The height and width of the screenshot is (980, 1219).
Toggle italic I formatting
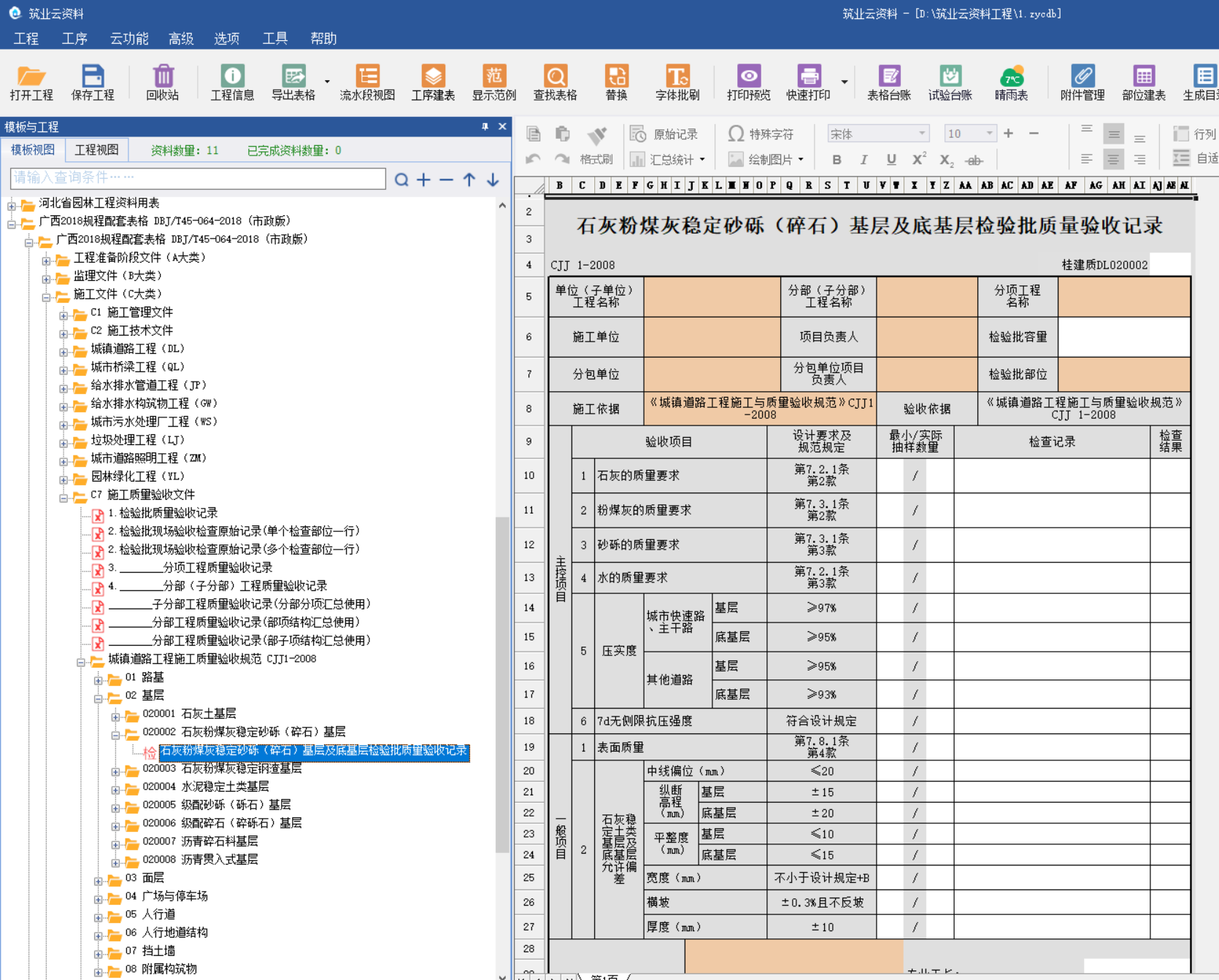point(864,160)
